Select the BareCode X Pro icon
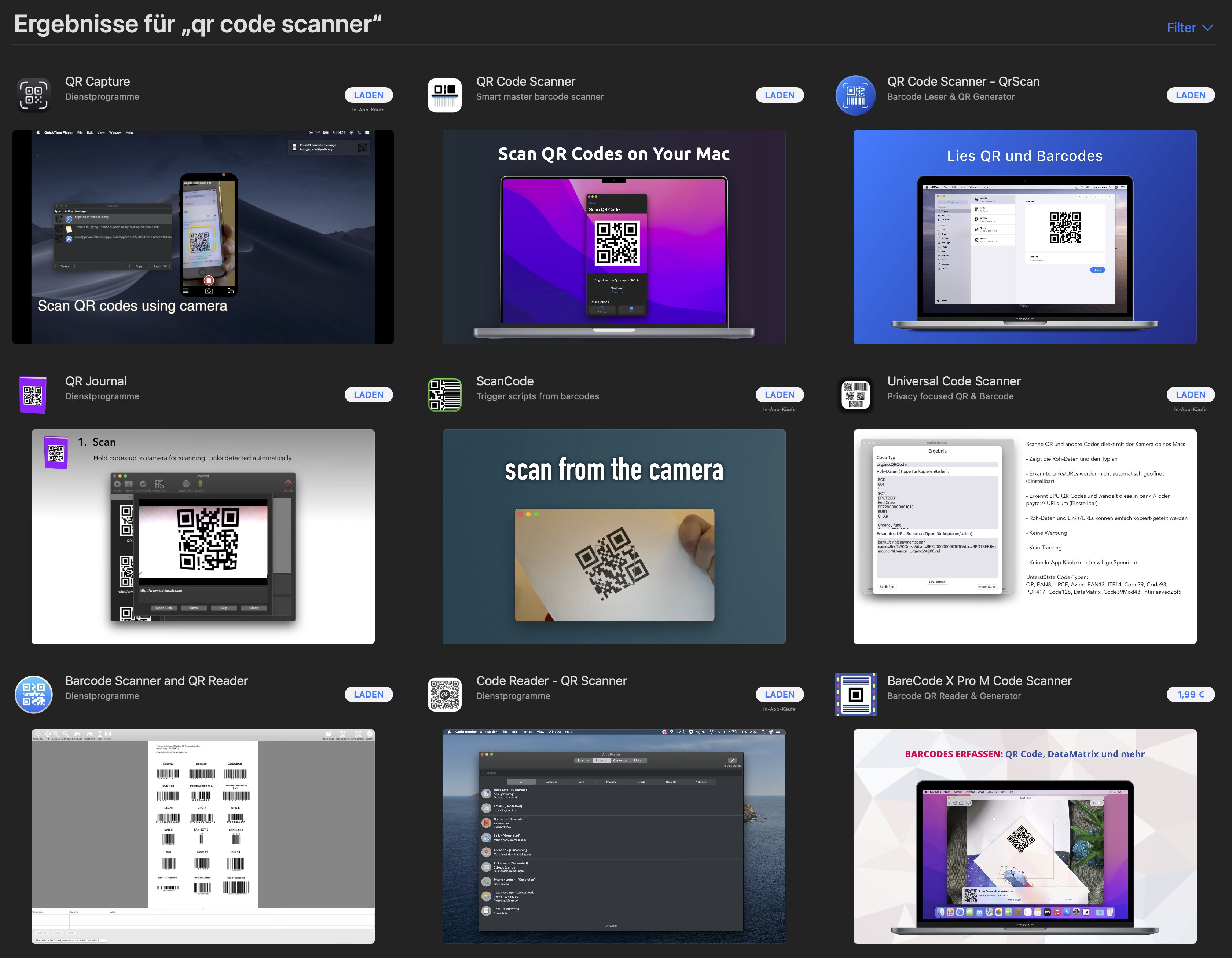Viewport: 1232px width, 958px height. tap(855, 694)
